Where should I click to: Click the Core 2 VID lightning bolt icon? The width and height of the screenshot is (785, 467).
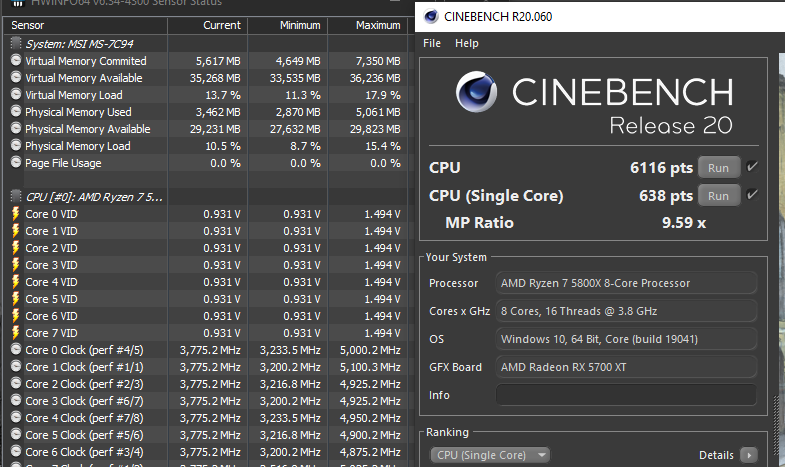(16, 248)
